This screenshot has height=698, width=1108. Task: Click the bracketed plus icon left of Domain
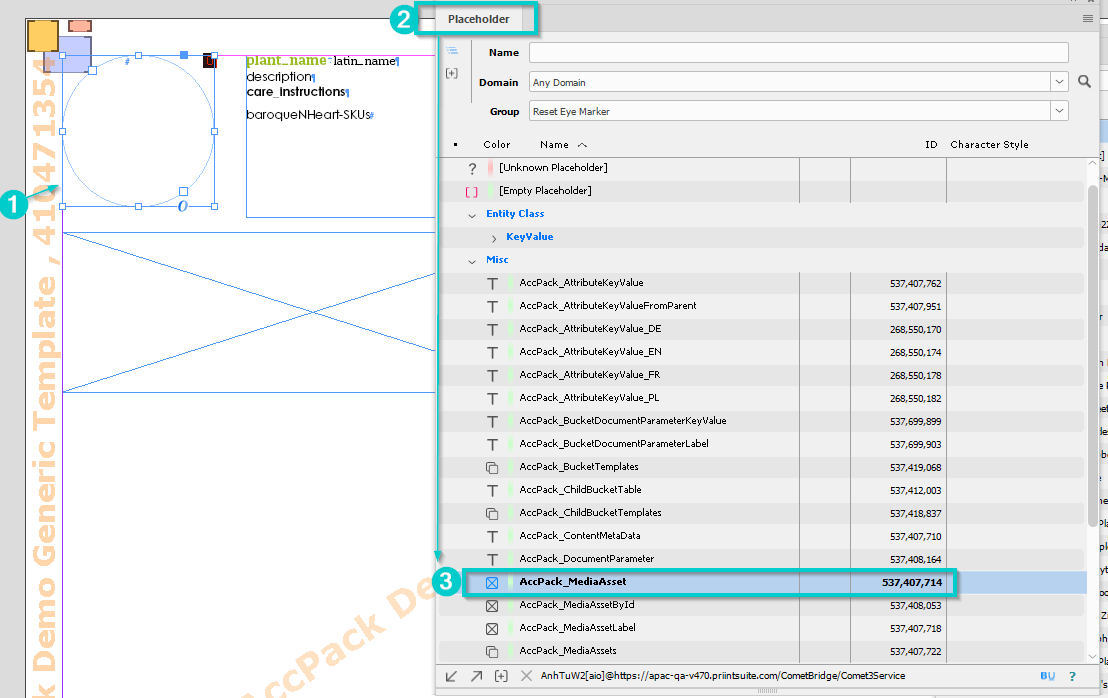click(x=452, y=73)
